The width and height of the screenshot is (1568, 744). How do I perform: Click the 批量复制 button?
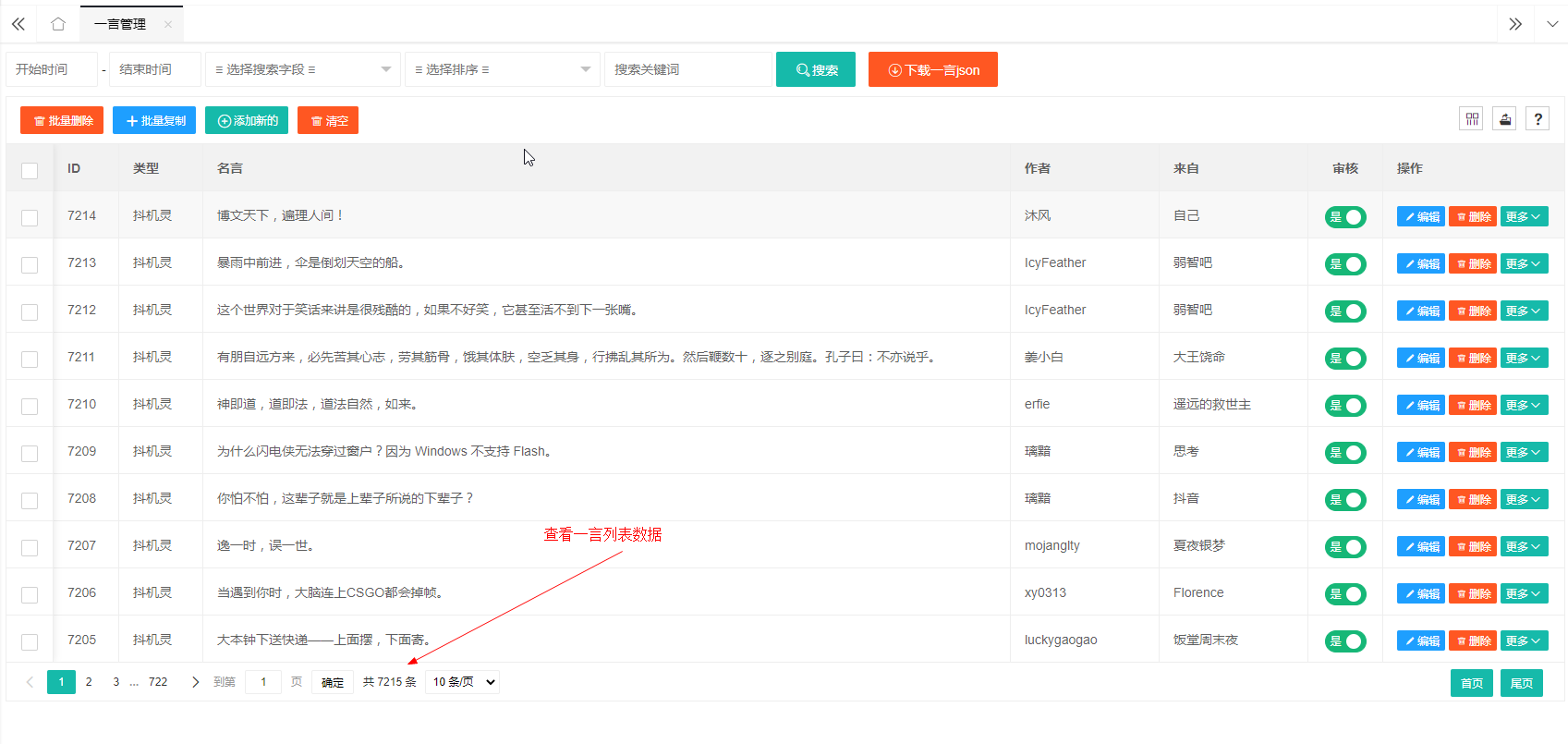click(x=154, y=120)
